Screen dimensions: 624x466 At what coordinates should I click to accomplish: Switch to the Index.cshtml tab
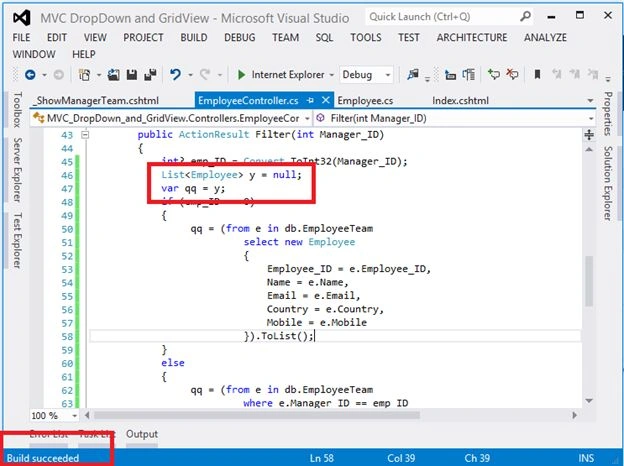(460, 101)
